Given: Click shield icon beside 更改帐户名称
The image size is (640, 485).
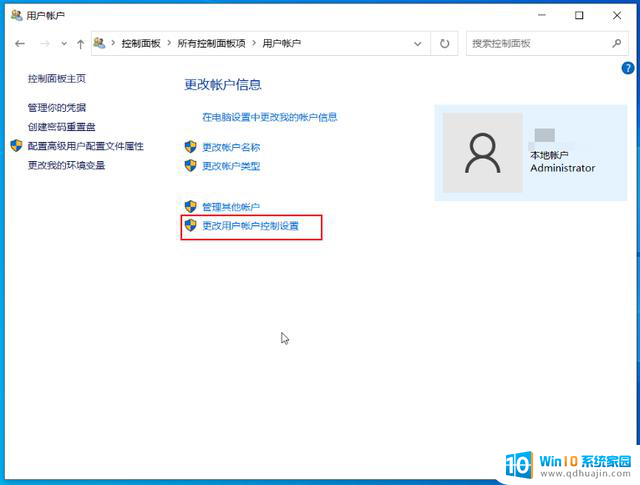Looking at the screenshot, I should coord(191,147).
